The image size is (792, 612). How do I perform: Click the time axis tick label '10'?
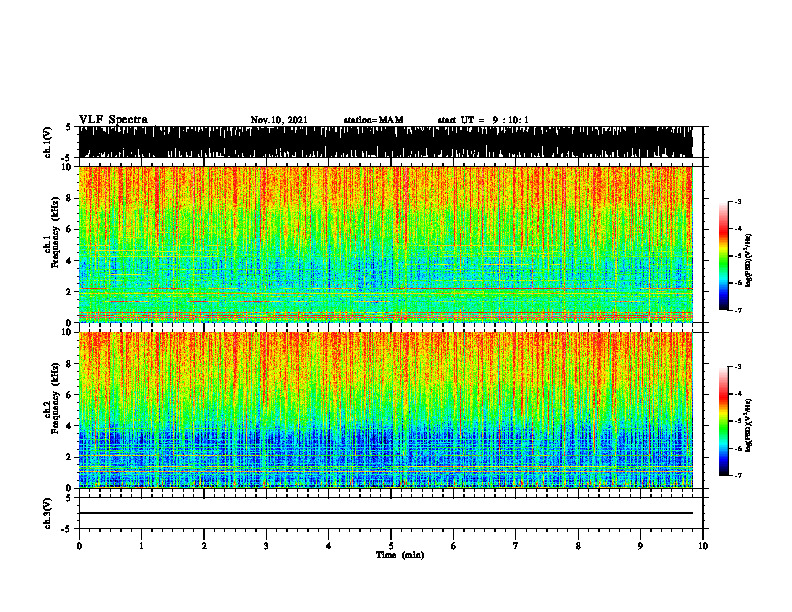pyautogui.click(x=703, y=546)
